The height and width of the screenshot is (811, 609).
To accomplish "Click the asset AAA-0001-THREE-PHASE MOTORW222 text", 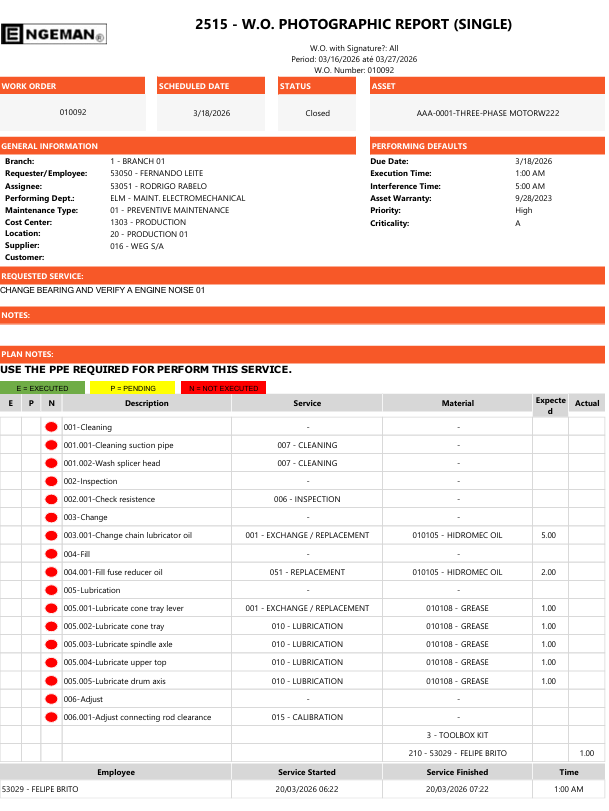I will [486, 113].
